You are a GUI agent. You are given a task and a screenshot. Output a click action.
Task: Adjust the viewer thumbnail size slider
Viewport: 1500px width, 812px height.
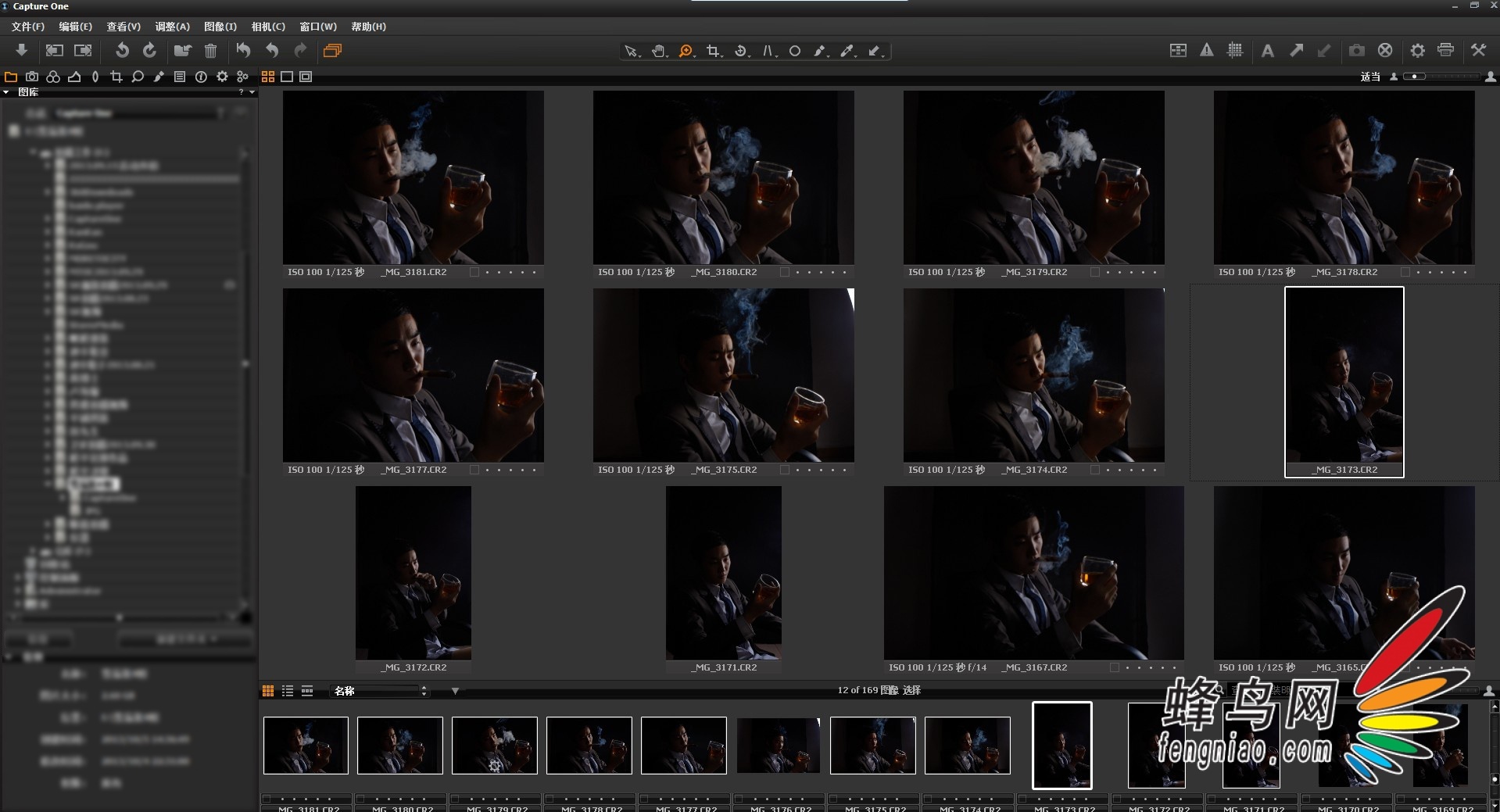[x=1441, y=77]
